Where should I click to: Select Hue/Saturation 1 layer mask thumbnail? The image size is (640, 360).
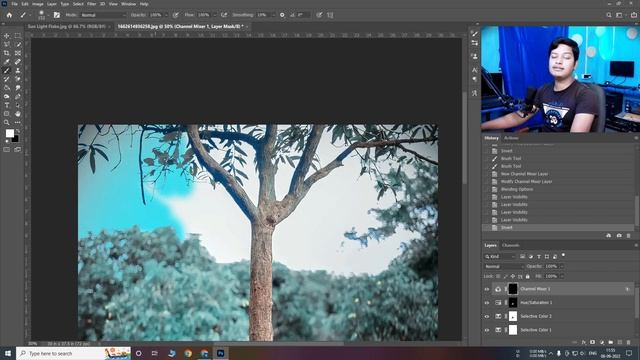(x=513, y=303)
